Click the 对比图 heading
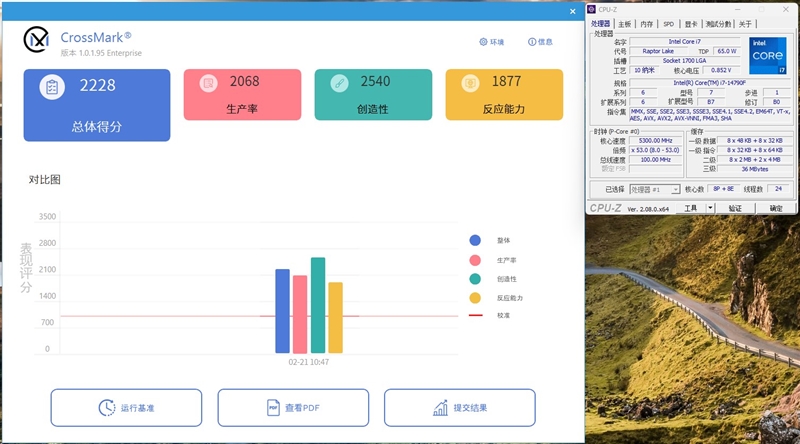 pyautogui.click(x=44, y=180)
